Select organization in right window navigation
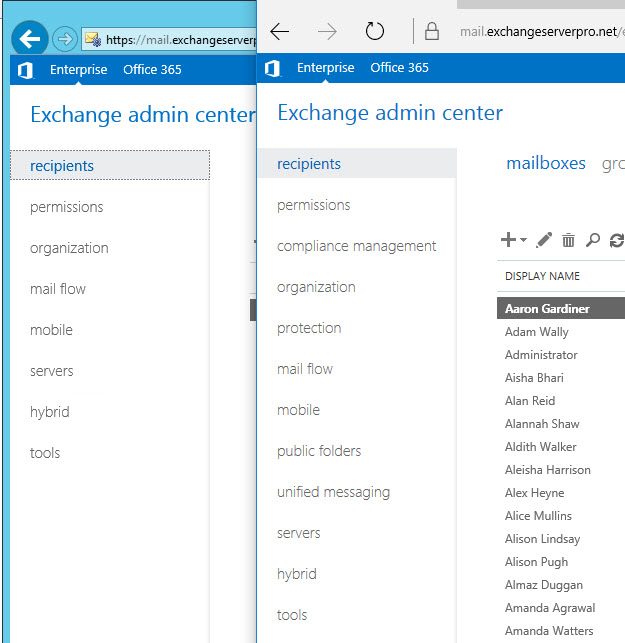The height and width of the screenshot is (643, 625). pos(316,287)
